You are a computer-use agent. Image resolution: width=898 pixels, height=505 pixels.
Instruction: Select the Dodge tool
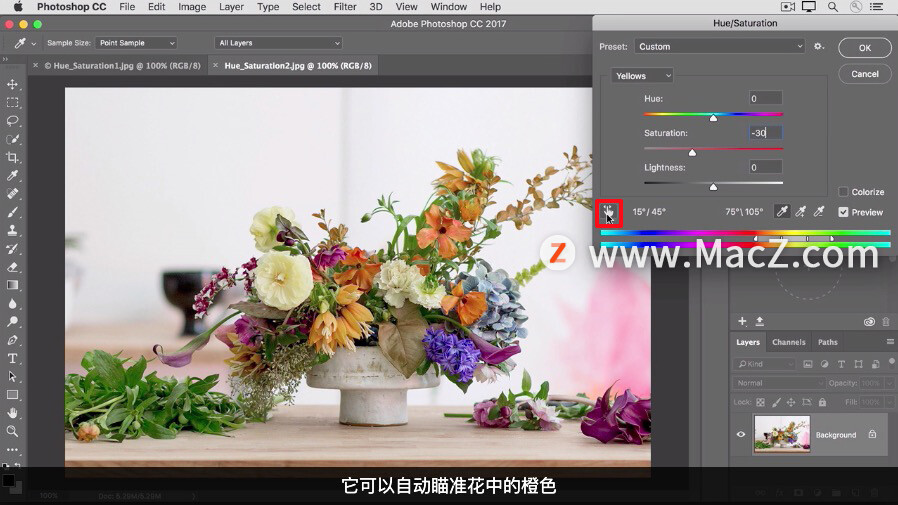(x=12, y=322)
